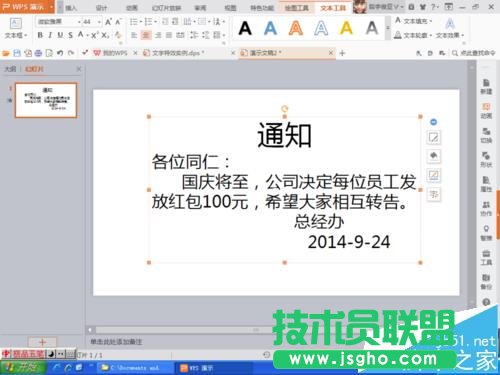Open the WPS 演示 application menu

pos(27,7)
